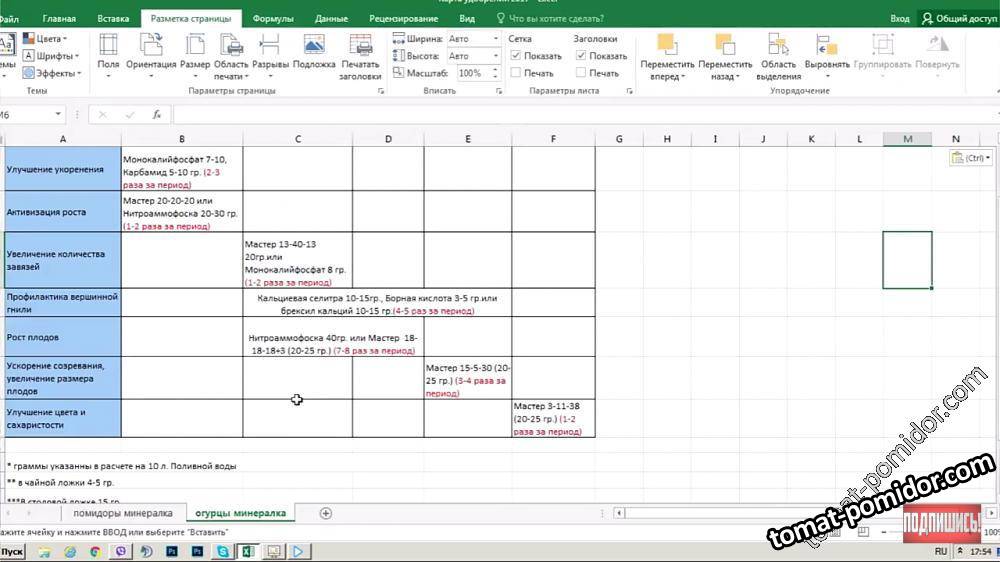Viewport: 1000px width, 562px height.
Task: Click the Chrome icon in the taskbar
Action: [x=95, y=551]
